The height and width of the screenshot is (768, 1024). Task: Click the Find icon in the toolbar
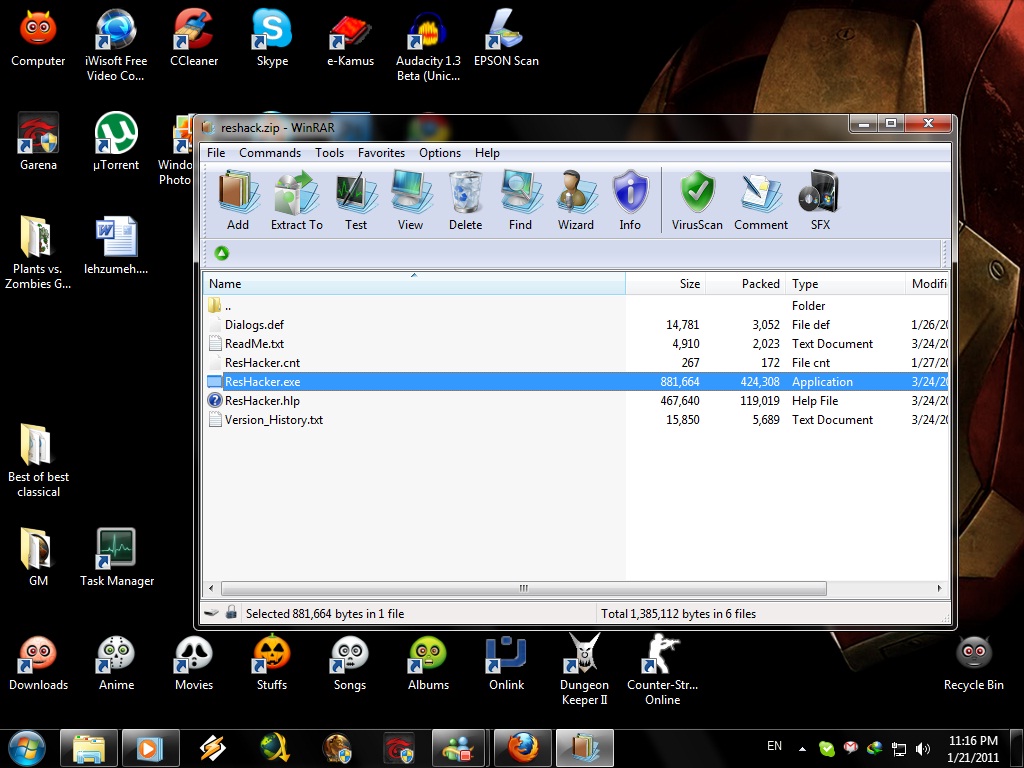point(520,201)
